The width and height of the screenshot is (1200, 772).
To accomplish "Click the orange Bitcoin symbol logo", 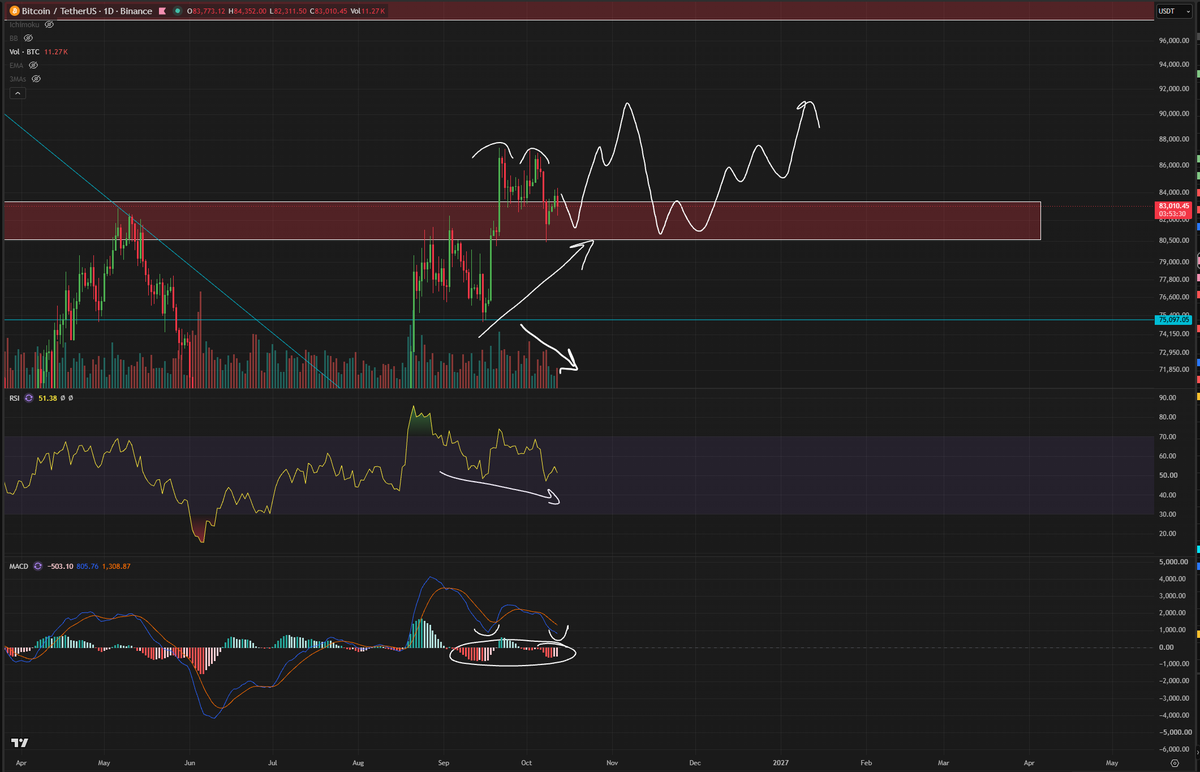I will pos(14,11).
